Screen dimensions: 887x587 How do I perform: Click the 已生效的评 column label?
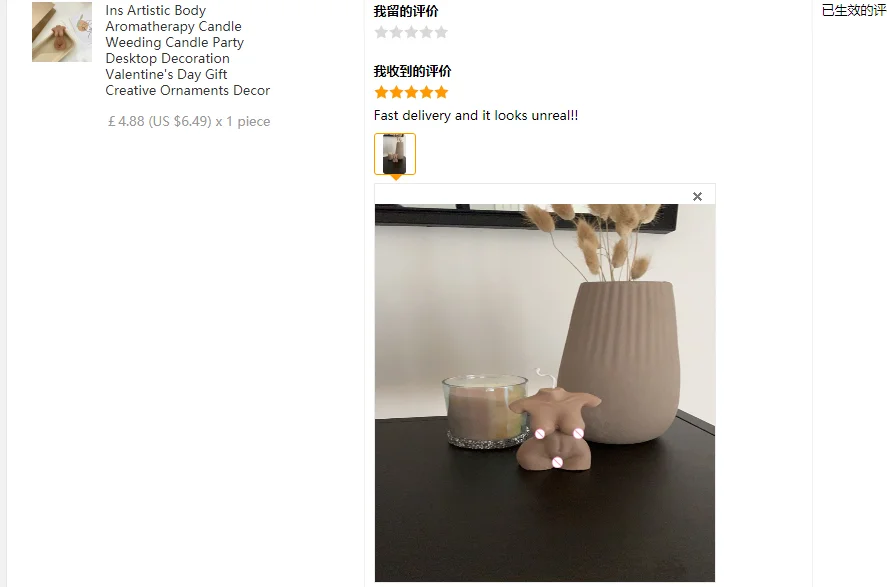click(854, 10)
